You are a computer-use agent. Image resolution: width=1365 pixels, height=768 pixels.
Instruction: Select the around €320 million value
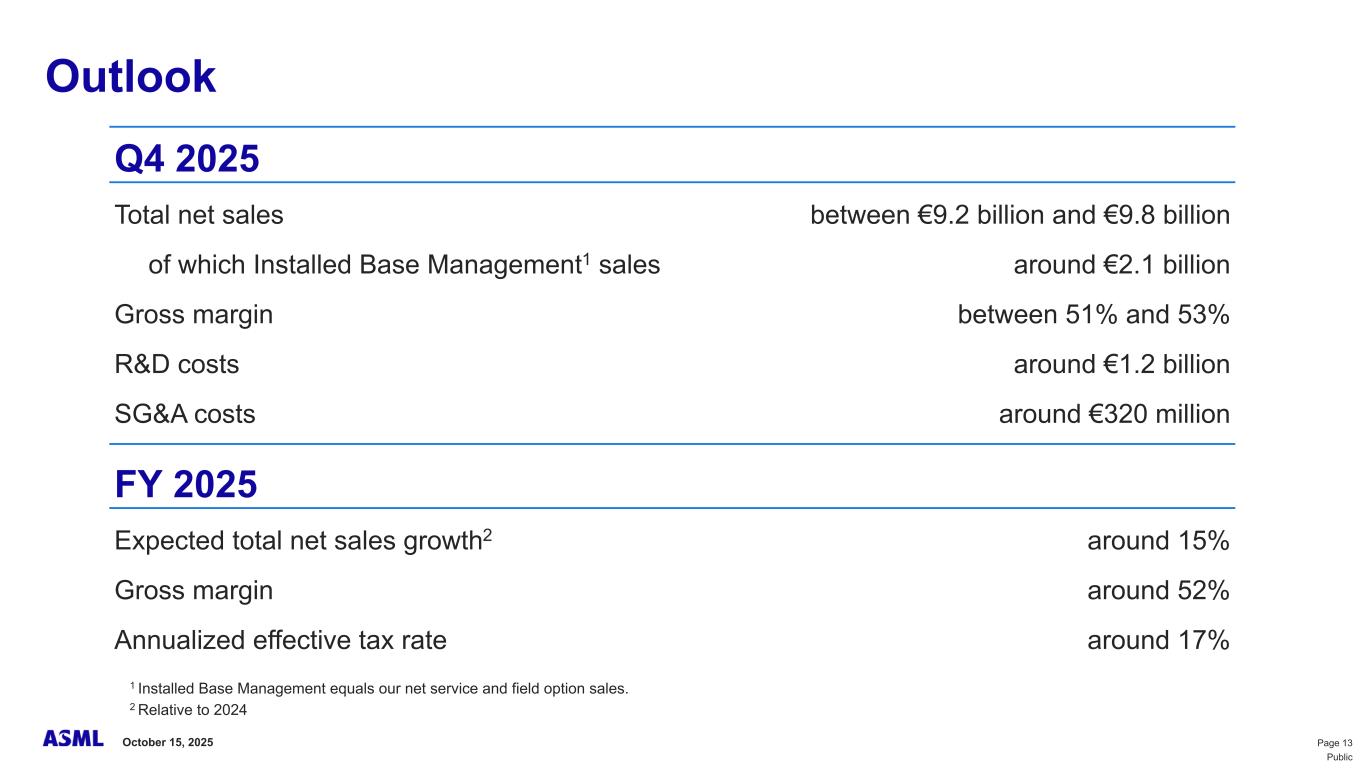click(1114, 414)
